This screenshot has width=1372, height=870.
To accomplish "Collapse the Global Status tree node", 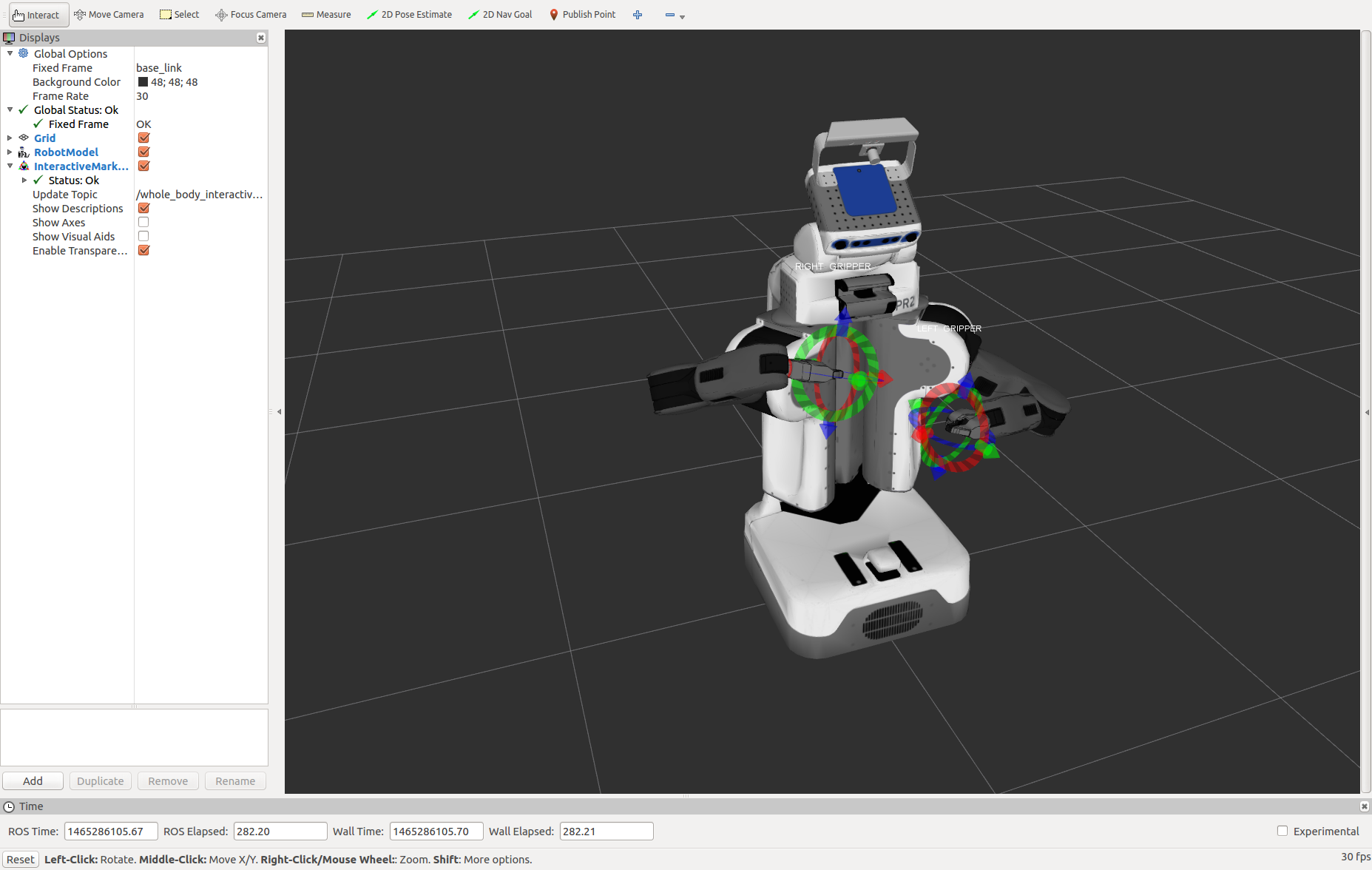I will pyautogui.click(x=10, y=109).
